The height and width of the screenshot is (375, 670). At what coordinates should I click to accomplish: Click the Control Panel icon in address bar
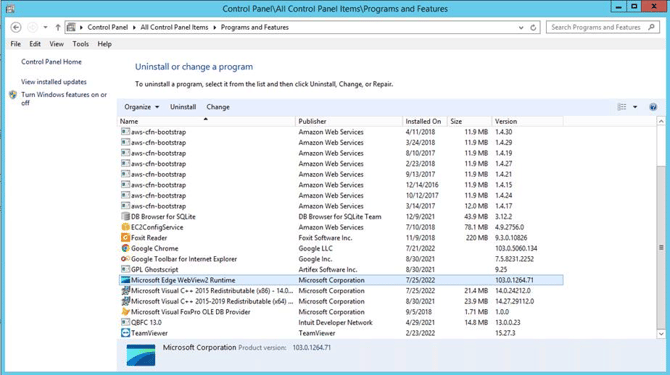pos(71,27)
